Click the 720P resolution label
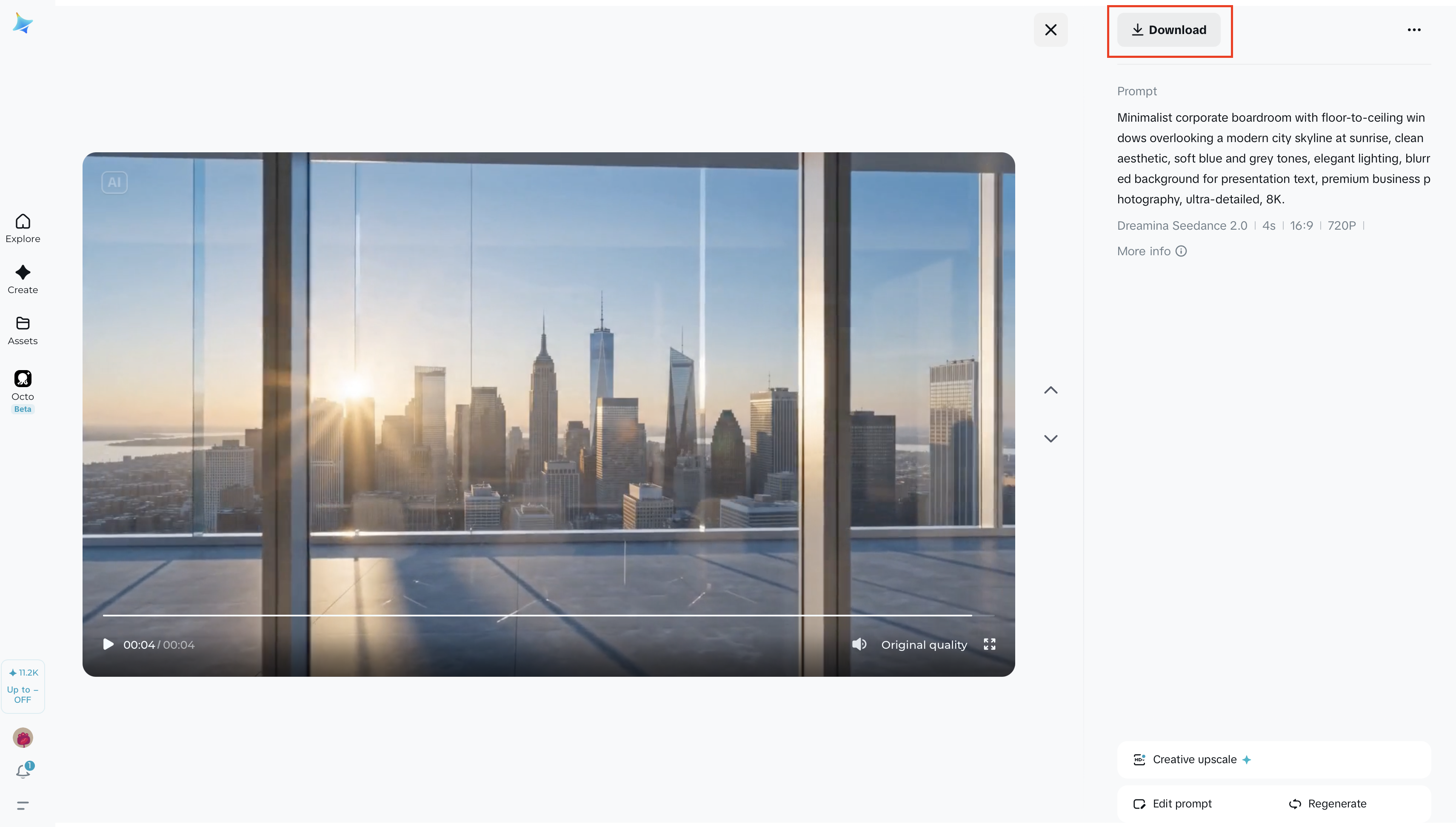This screenshot has height=827, width=1456. pos(1341,225)
